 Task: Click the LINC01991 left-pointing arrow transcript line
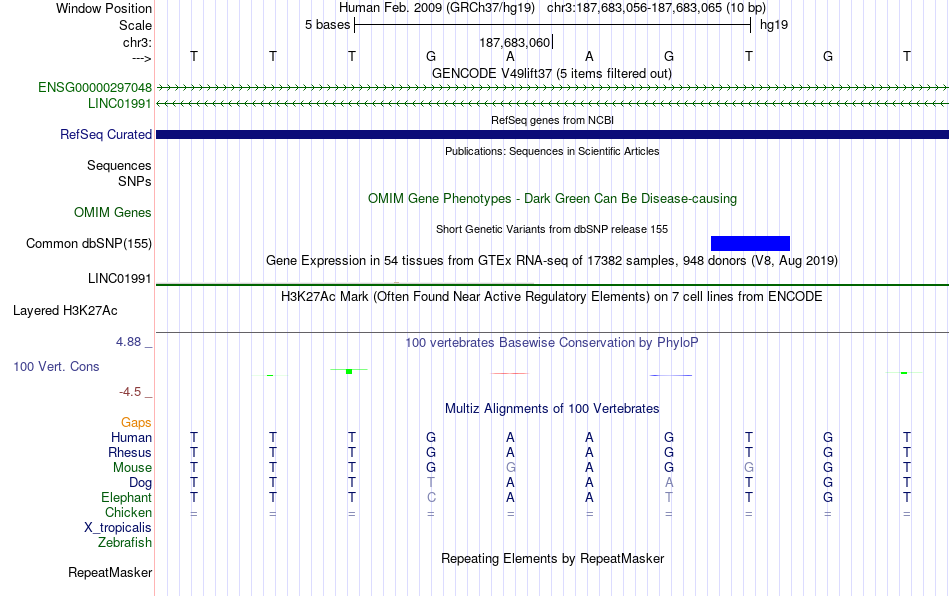pyautogui.click(x=552, y=104)
